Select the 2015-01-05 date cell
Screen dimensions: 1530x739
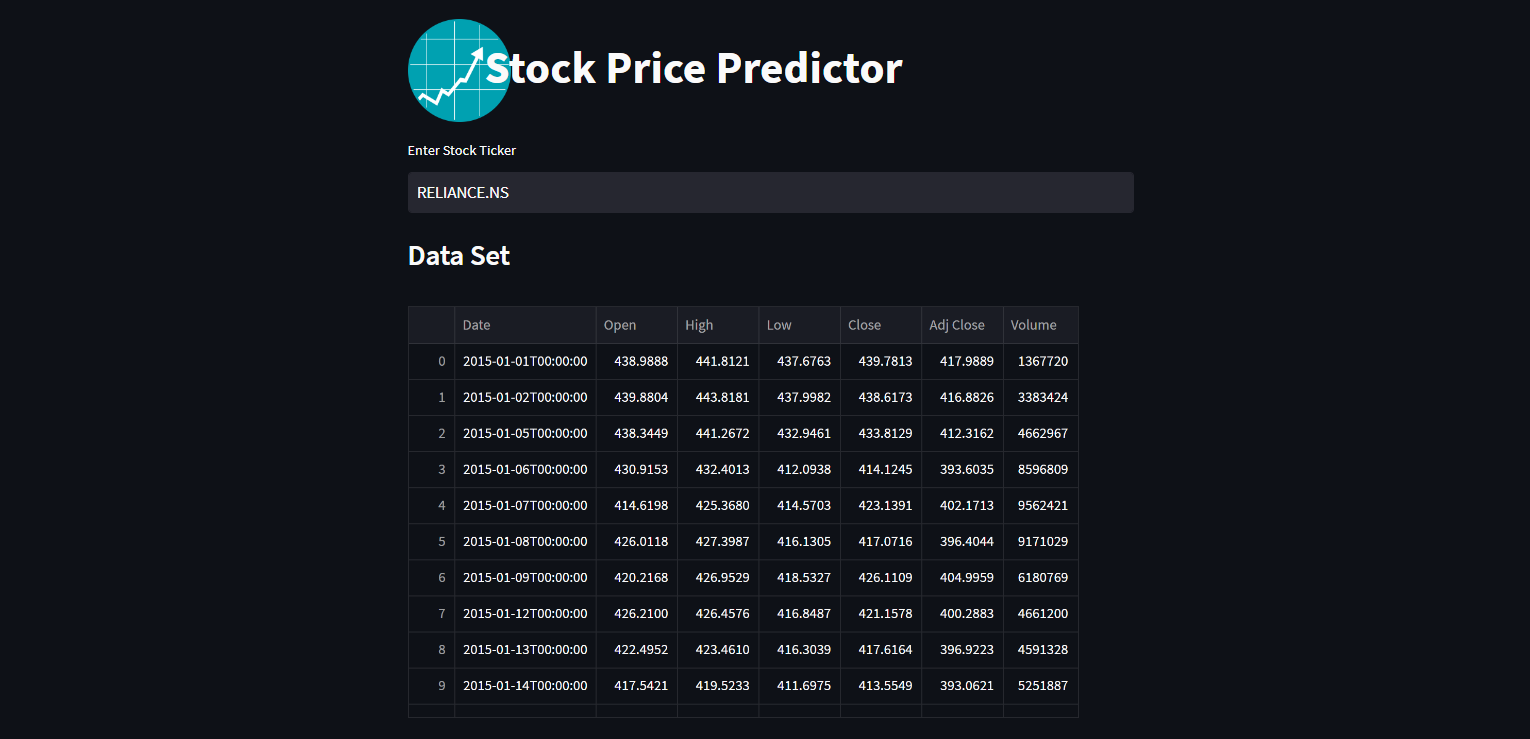524,433
